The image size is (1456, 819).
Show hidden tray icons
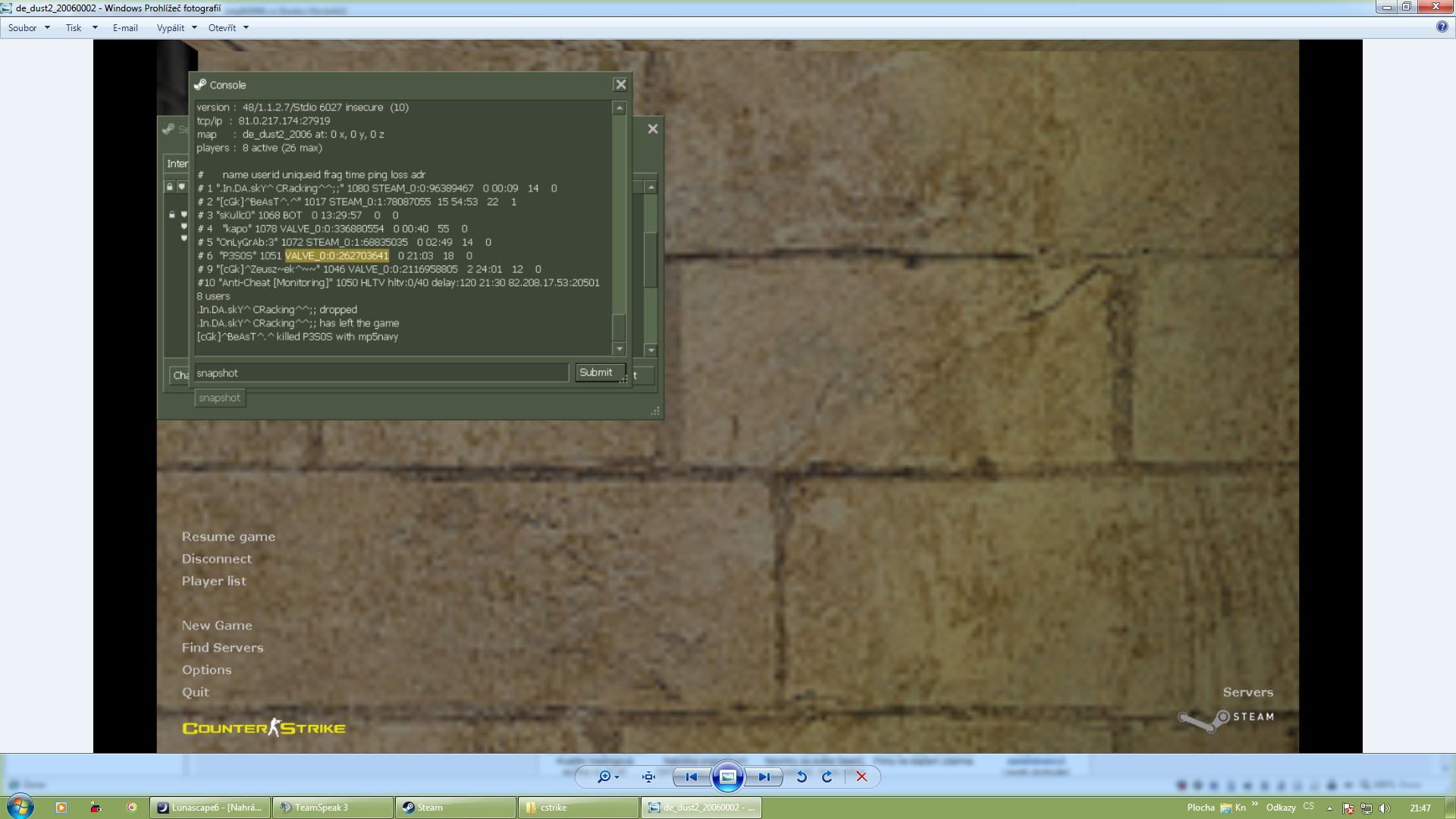(x=1329, y=808)
